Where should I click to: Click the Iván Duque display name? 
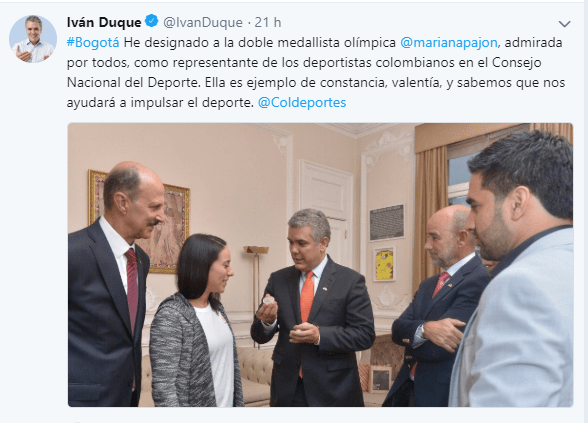coord(104,22)
